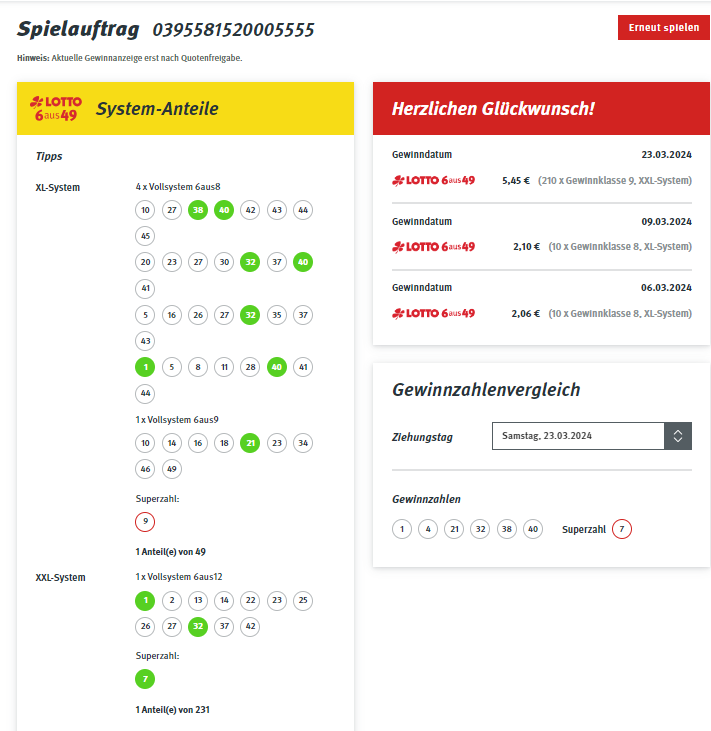Click the number 11 ball
Image resolution: width=711 pixels, height=731 pixels.
click(x=224, y=367)
